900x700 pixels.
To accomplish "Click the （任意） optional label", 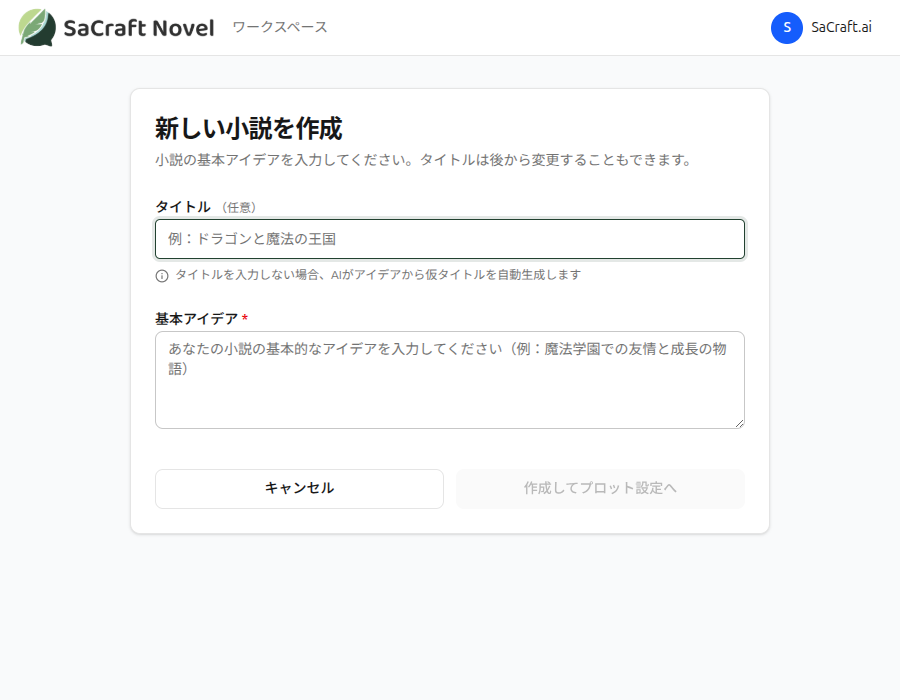I will (240, 208).
